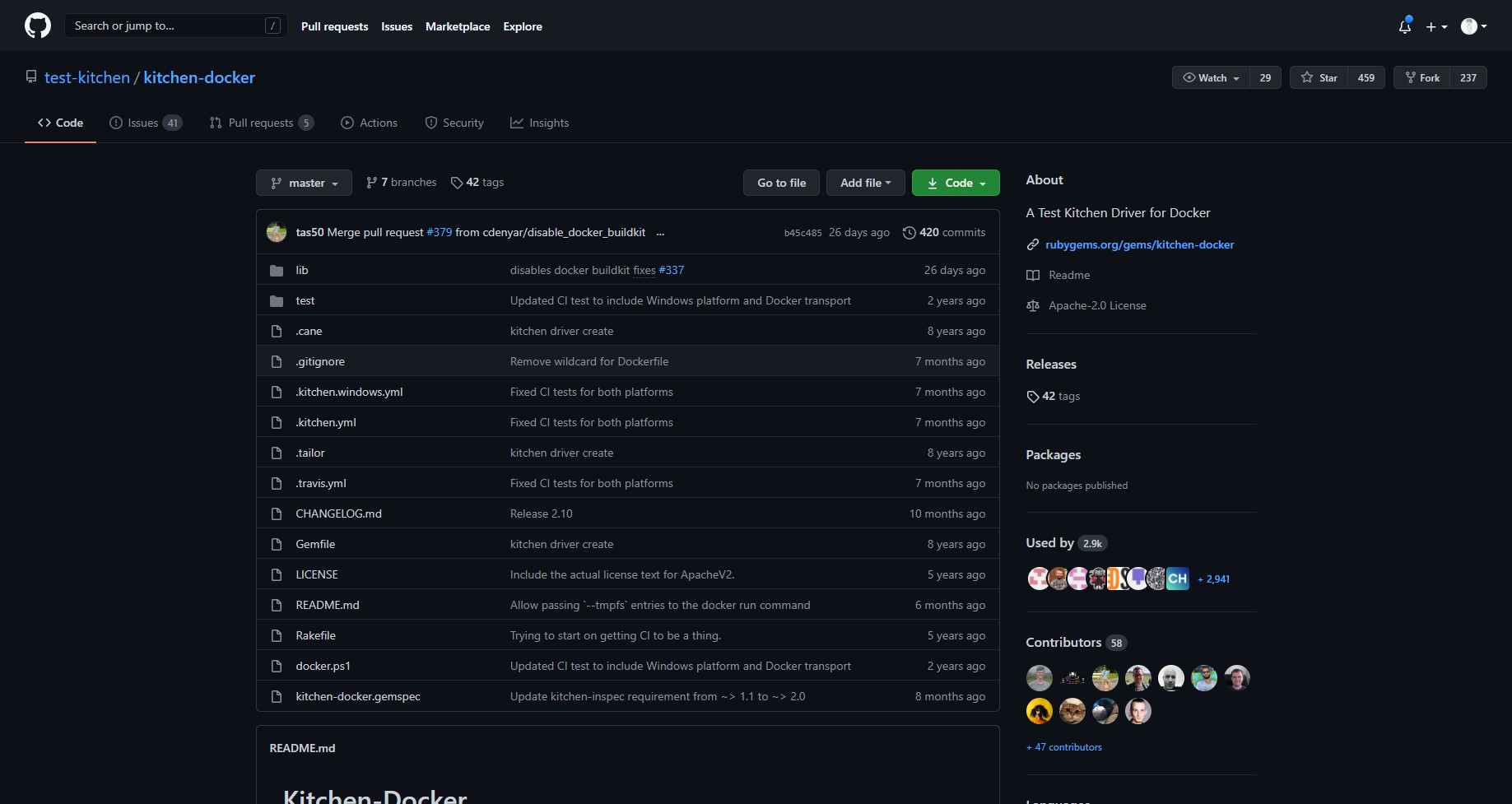Switch to the Pull requests repo tab
The height and width of the screenshot is (804, 1512).
pos(262,123)
